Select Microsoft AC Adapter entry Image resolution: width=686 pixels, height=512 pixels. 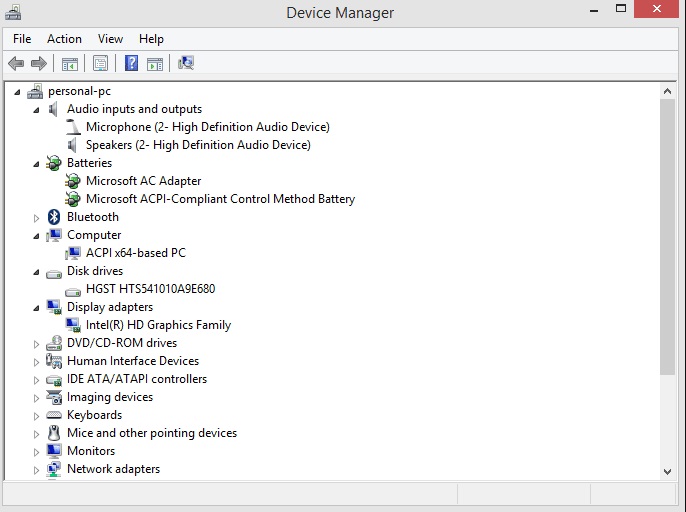144,181
